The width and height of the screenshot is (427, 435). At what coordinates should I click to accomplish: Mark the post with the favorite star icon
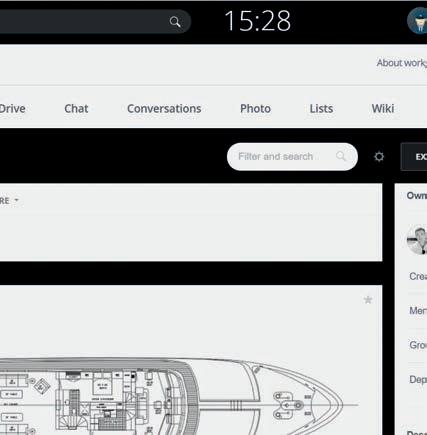pyautogui.click(x=368, y=300)
